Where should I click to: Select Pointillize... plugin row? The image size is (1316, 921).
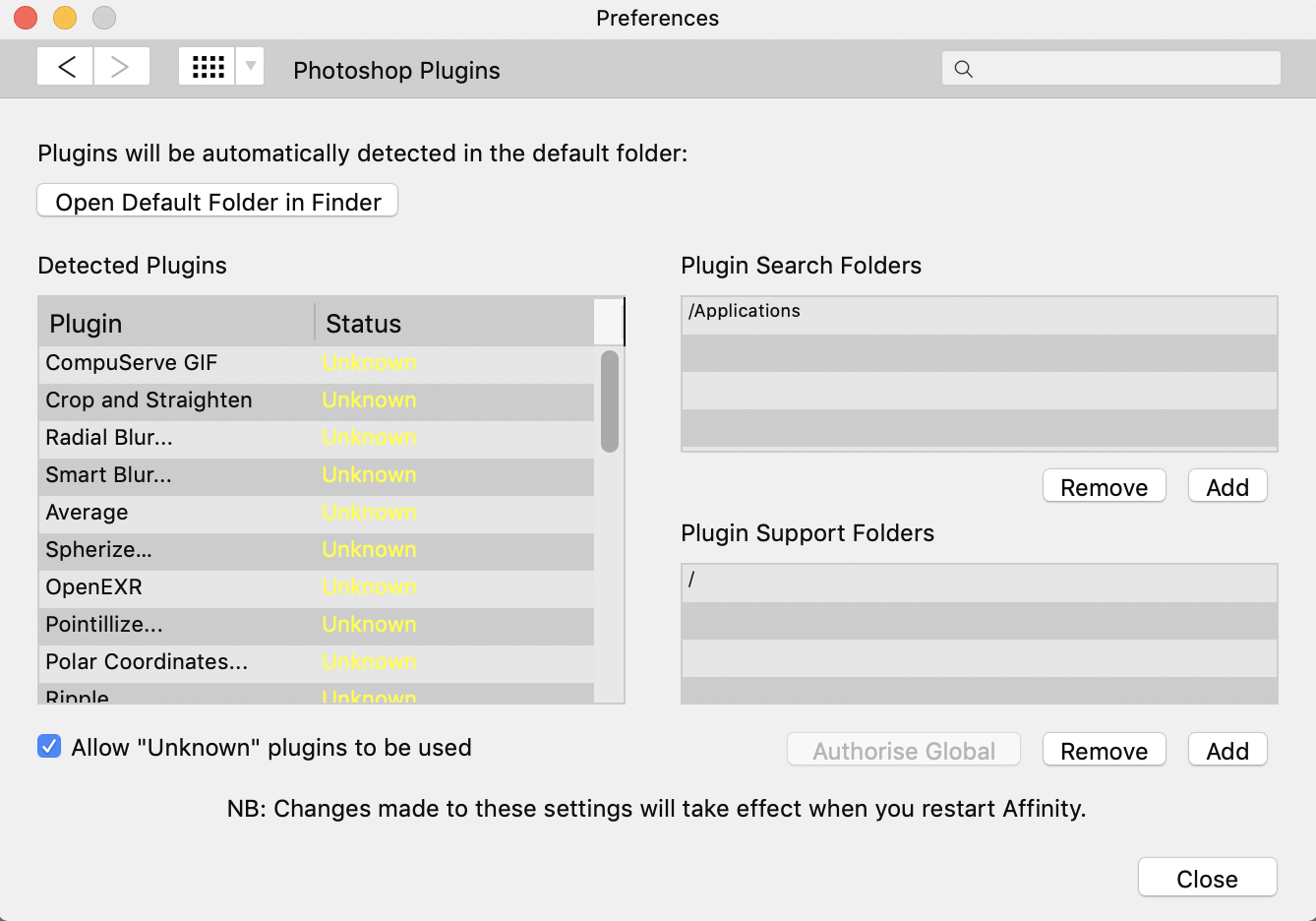click(x=317, y=625)
